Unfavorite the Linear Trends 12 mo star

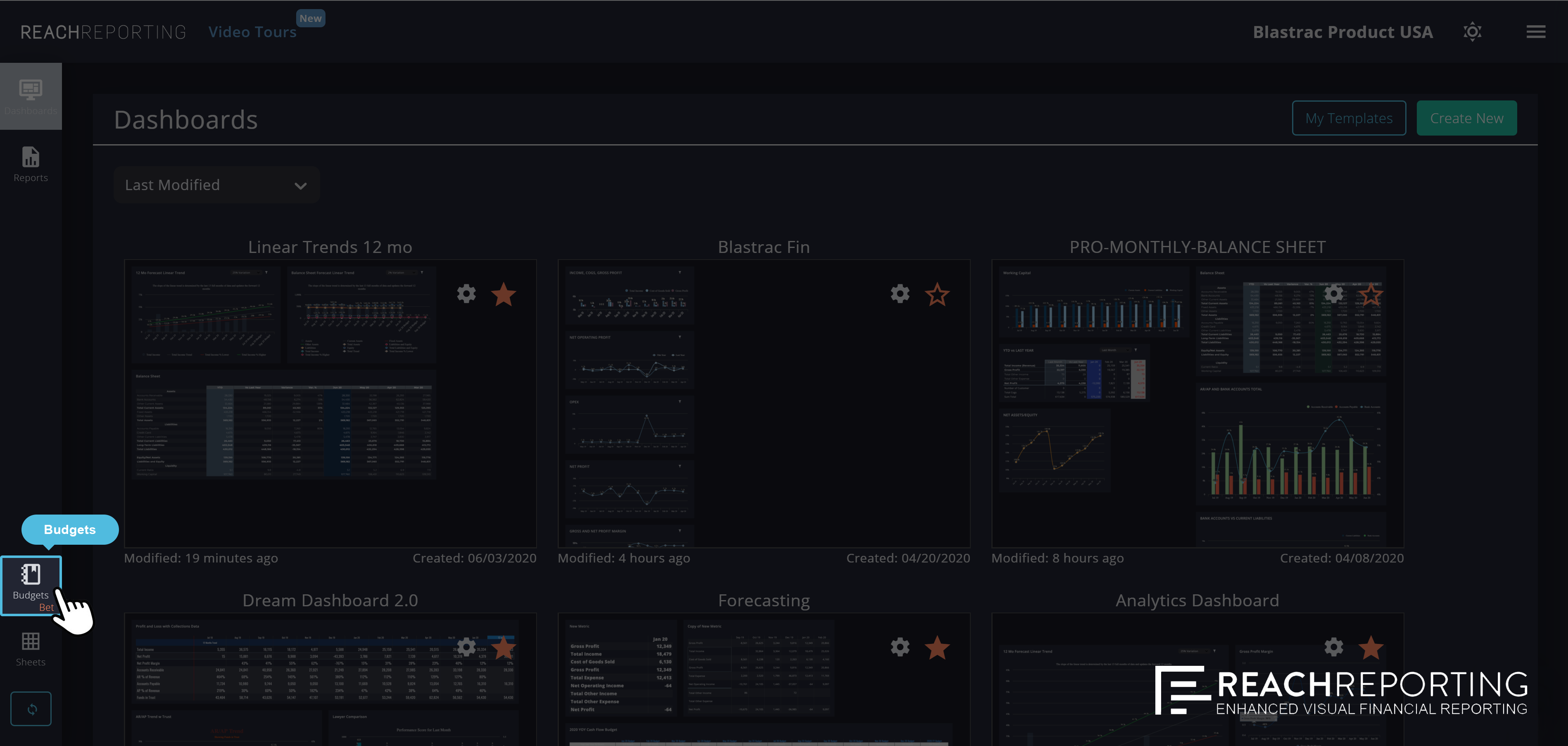(504, 295)
